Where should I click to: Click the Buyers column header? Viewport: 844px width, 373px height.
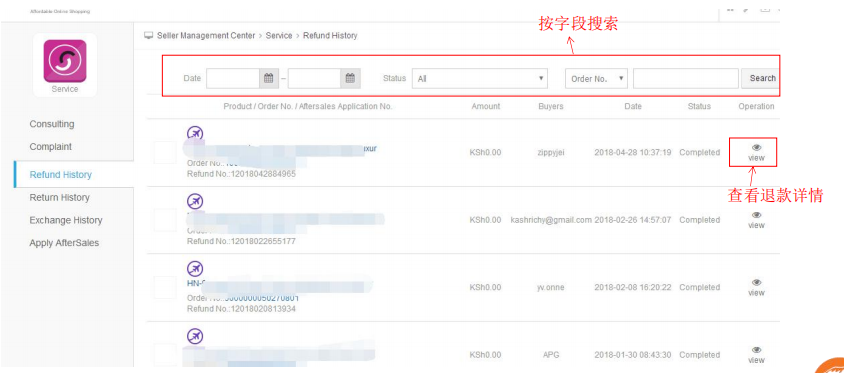551,107
